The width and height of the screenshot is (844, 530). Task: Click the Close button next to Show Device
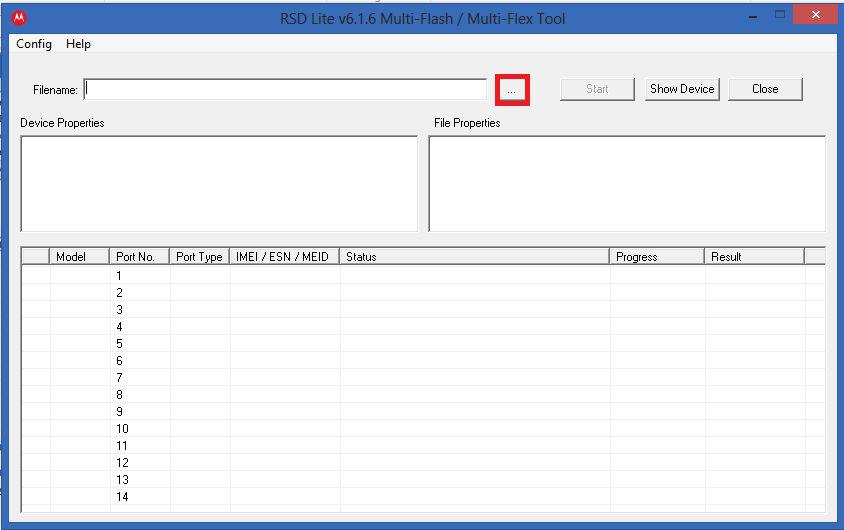coord(765,89)
